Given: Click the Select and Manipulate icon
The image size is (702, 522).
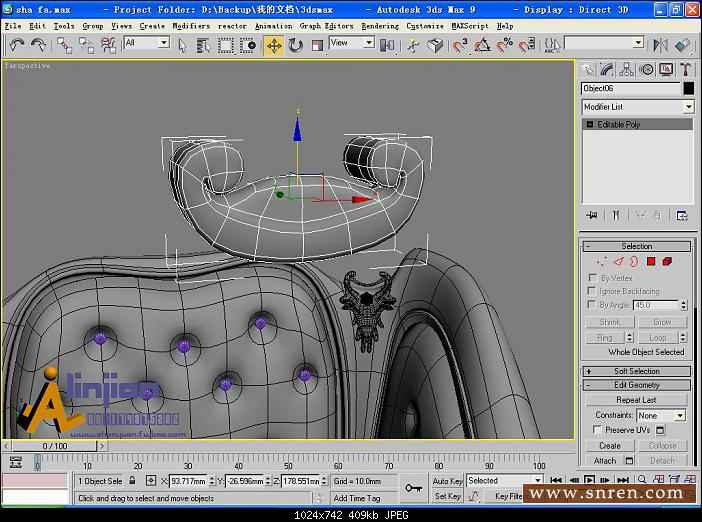Looking at the screenshot, I should coord(413,45).
